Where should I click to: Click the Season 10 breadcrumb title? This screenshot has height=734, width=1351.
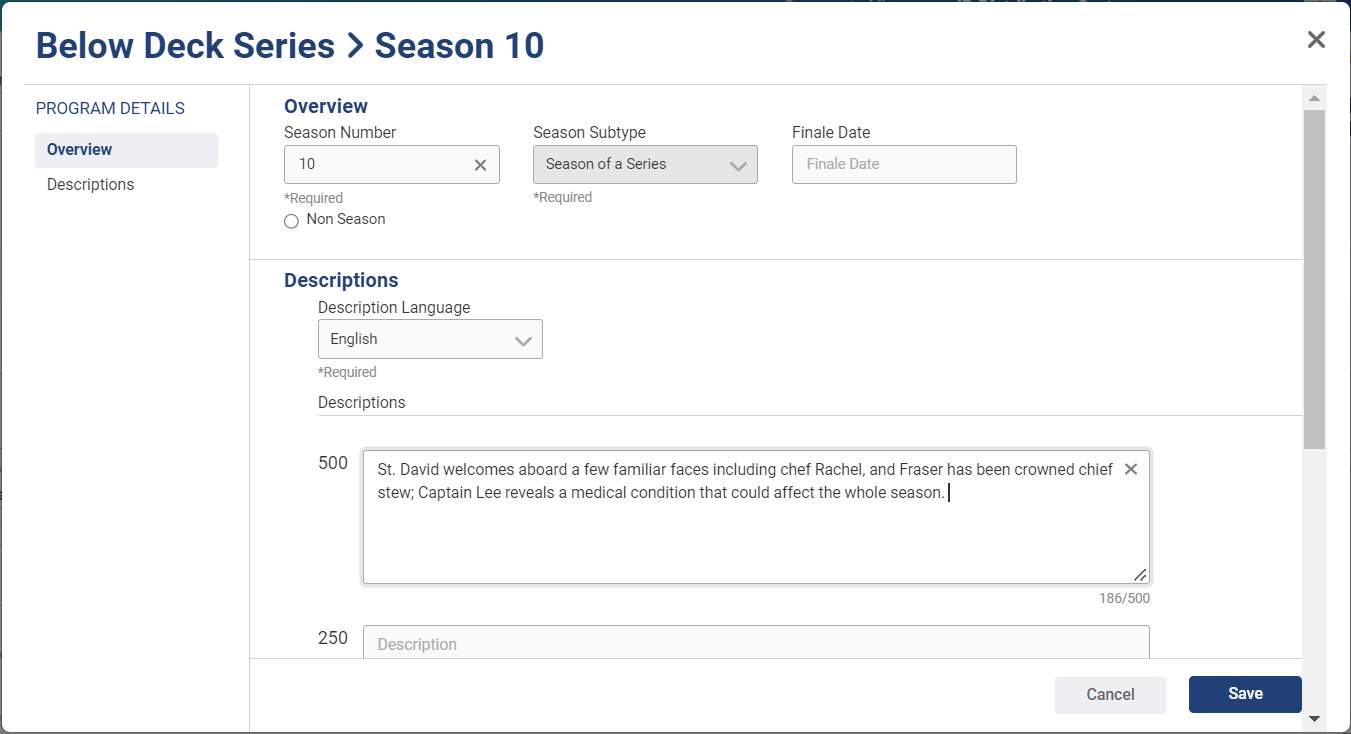[x=459, y=46]
